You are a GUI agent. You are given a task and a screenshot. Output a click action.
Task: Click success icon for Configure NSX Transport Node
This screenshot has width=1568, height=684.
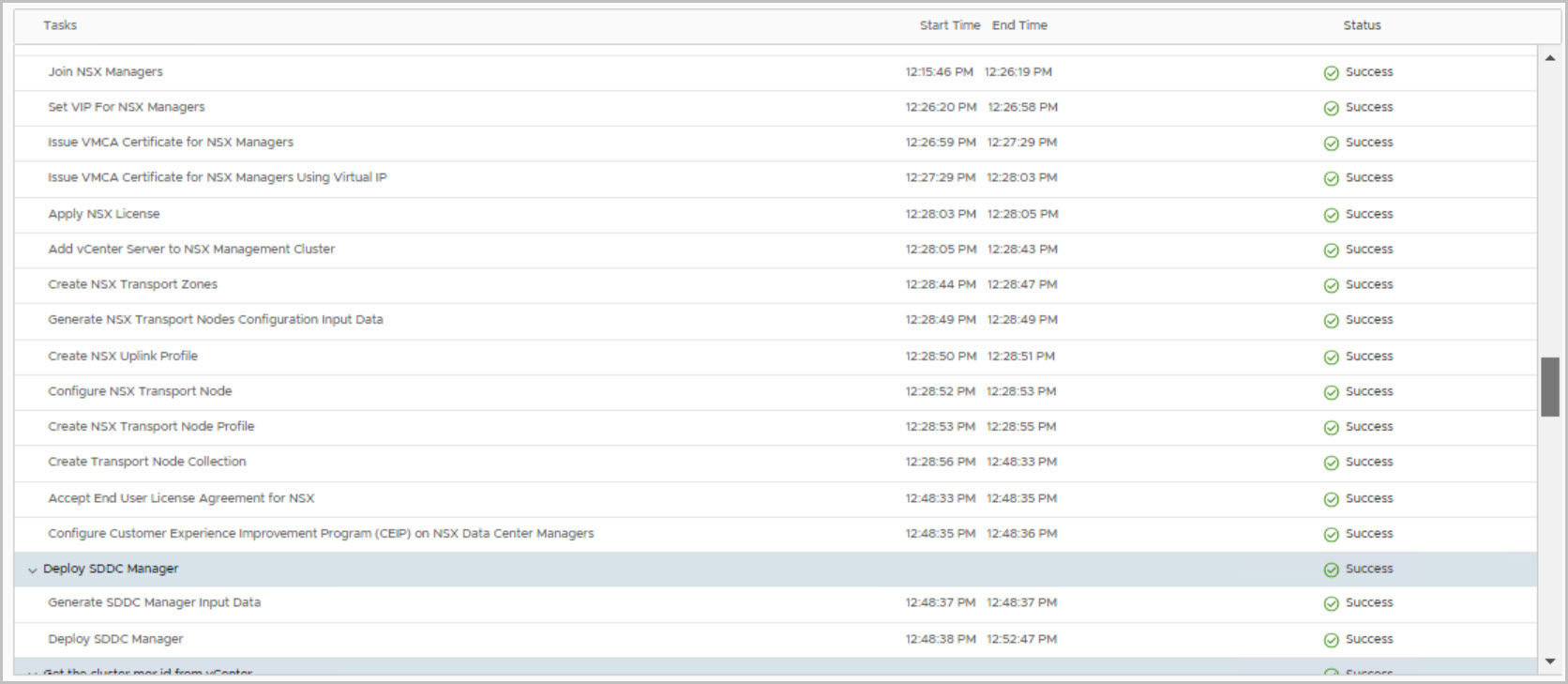(1331, 392)
